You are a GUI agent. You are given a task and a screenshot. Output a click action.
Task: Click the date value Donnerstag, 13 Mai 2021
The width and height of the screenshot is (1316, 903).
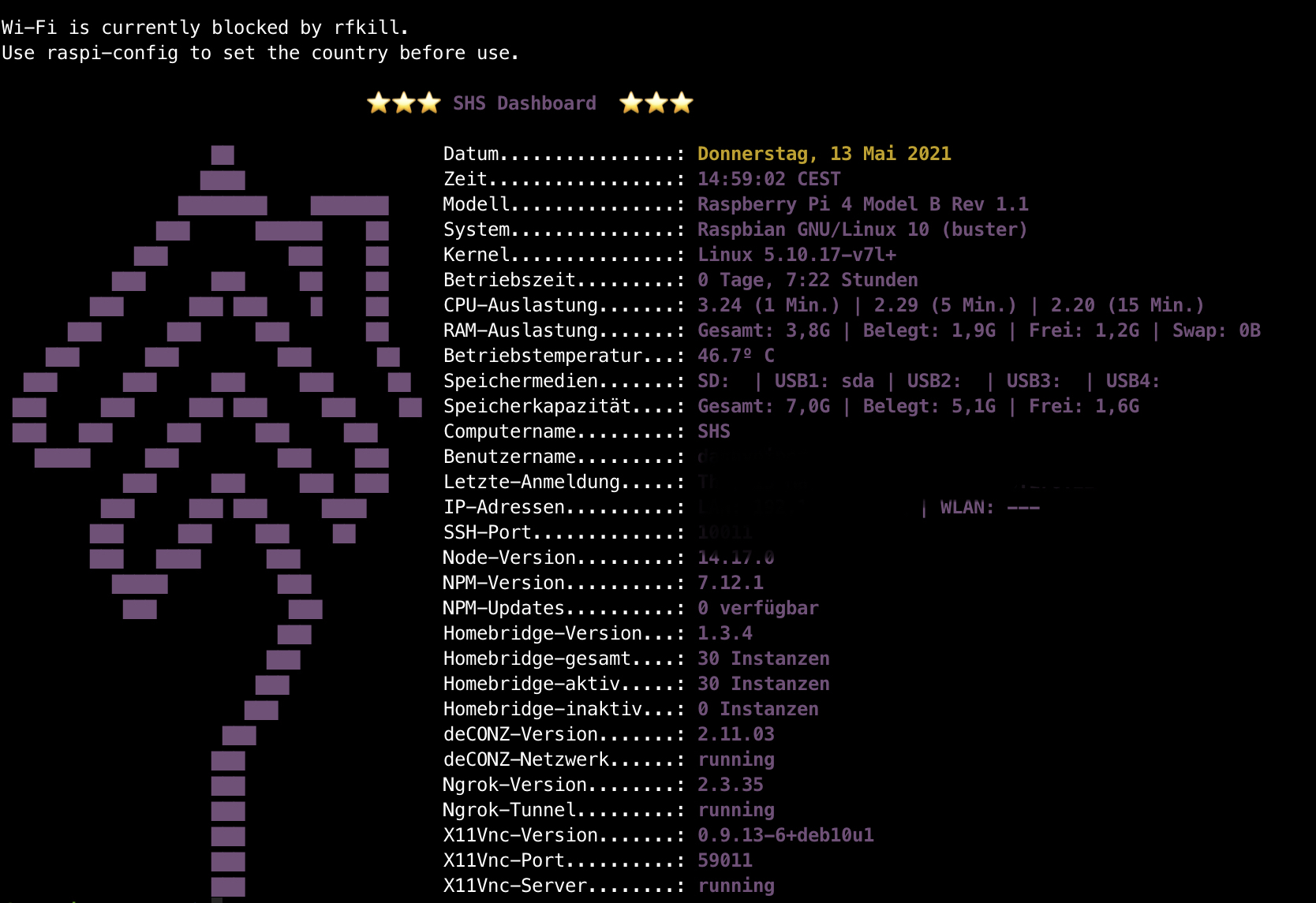[824, 154]
